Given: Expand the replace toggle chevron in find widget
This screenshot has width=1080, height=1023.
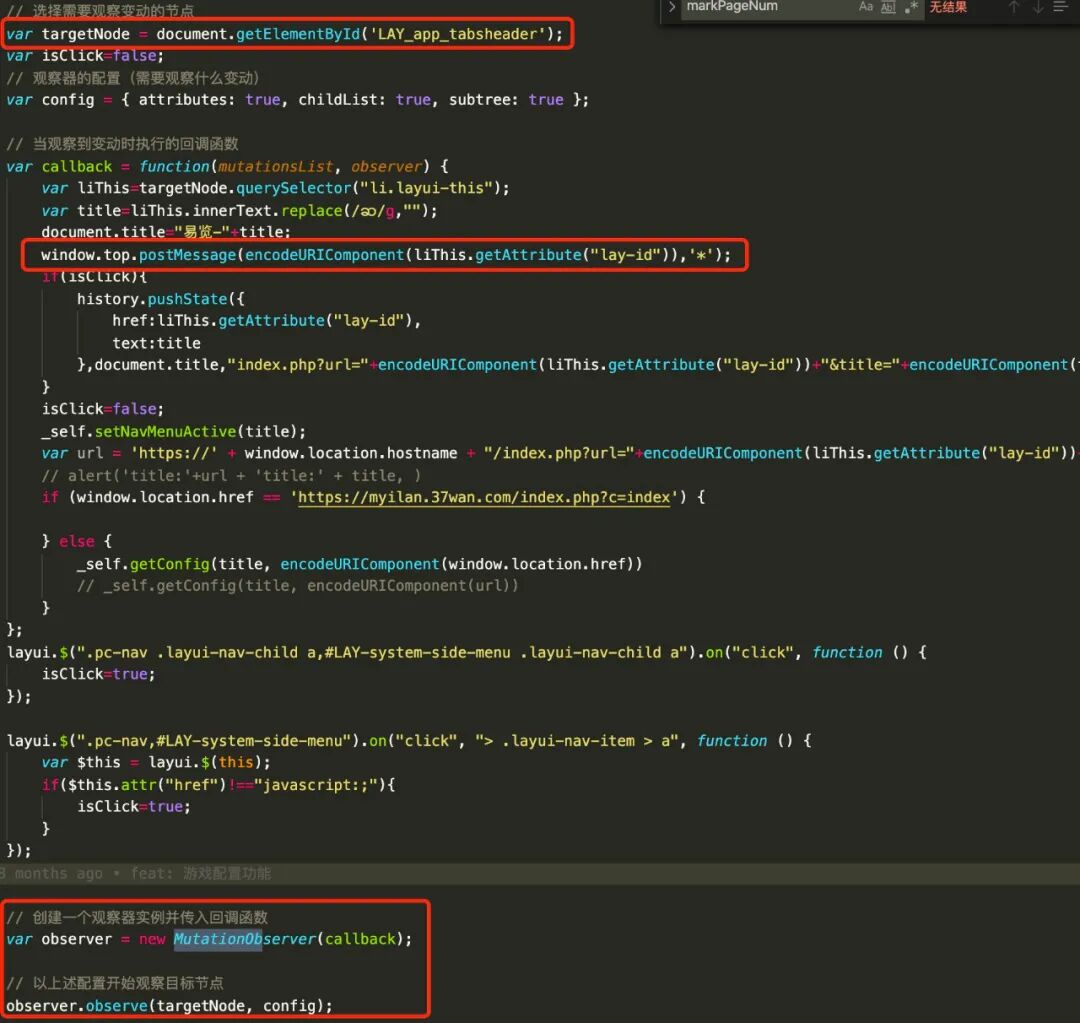Looking at the screenshot, I should pyautogui.click(x=672, y=7).
